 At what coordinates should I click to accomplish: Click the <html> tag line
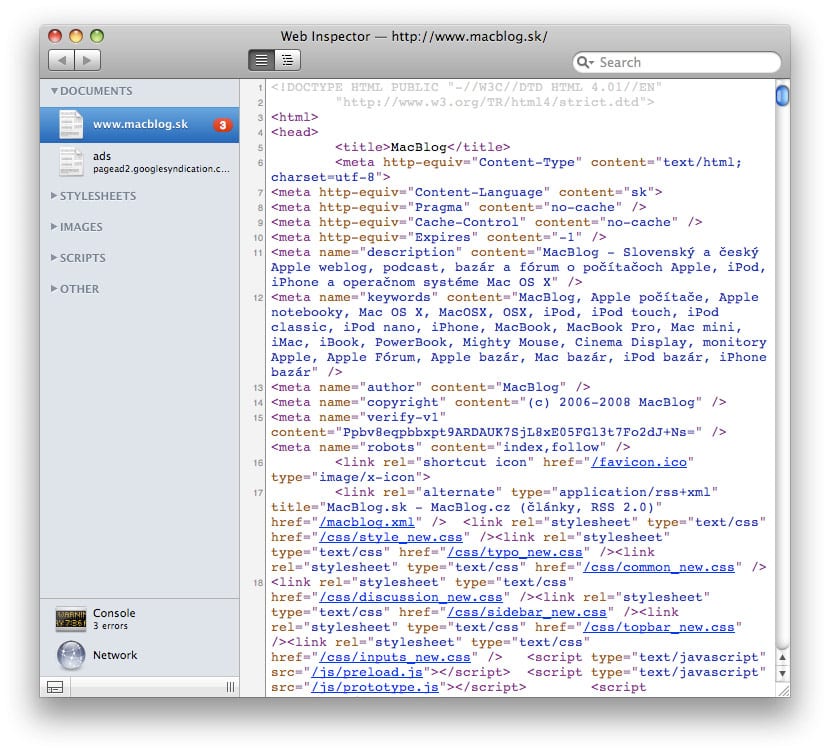tap(294, 117)
